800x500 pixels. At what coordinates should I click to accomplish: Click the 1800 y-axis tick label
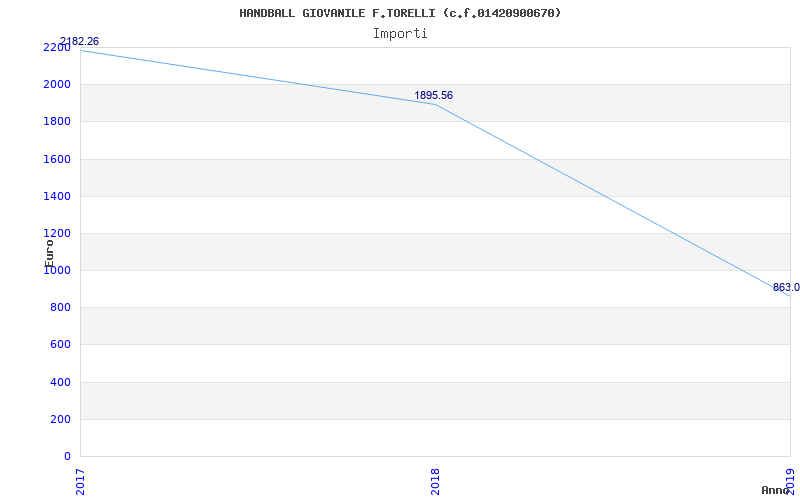point(57,122)
